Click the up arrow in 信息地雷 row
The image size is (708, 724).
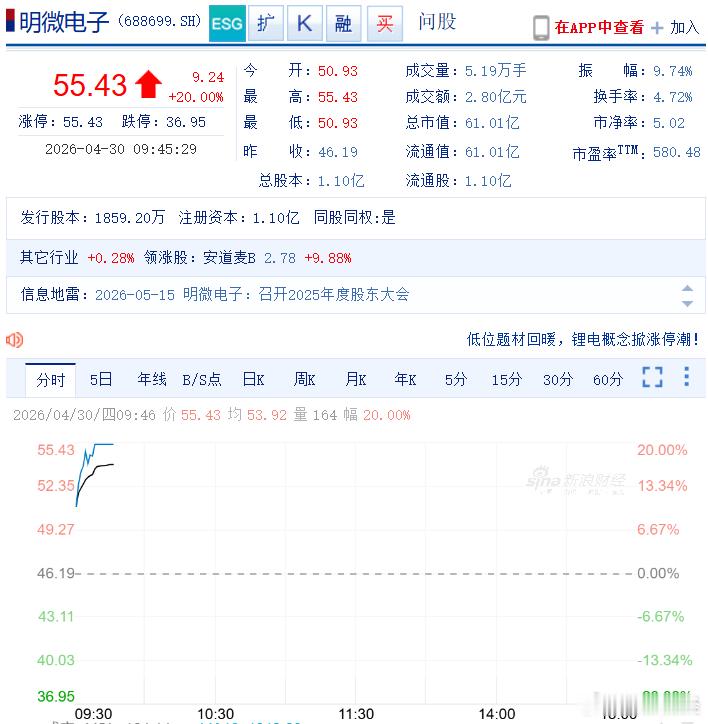click(x=687, y=288)
